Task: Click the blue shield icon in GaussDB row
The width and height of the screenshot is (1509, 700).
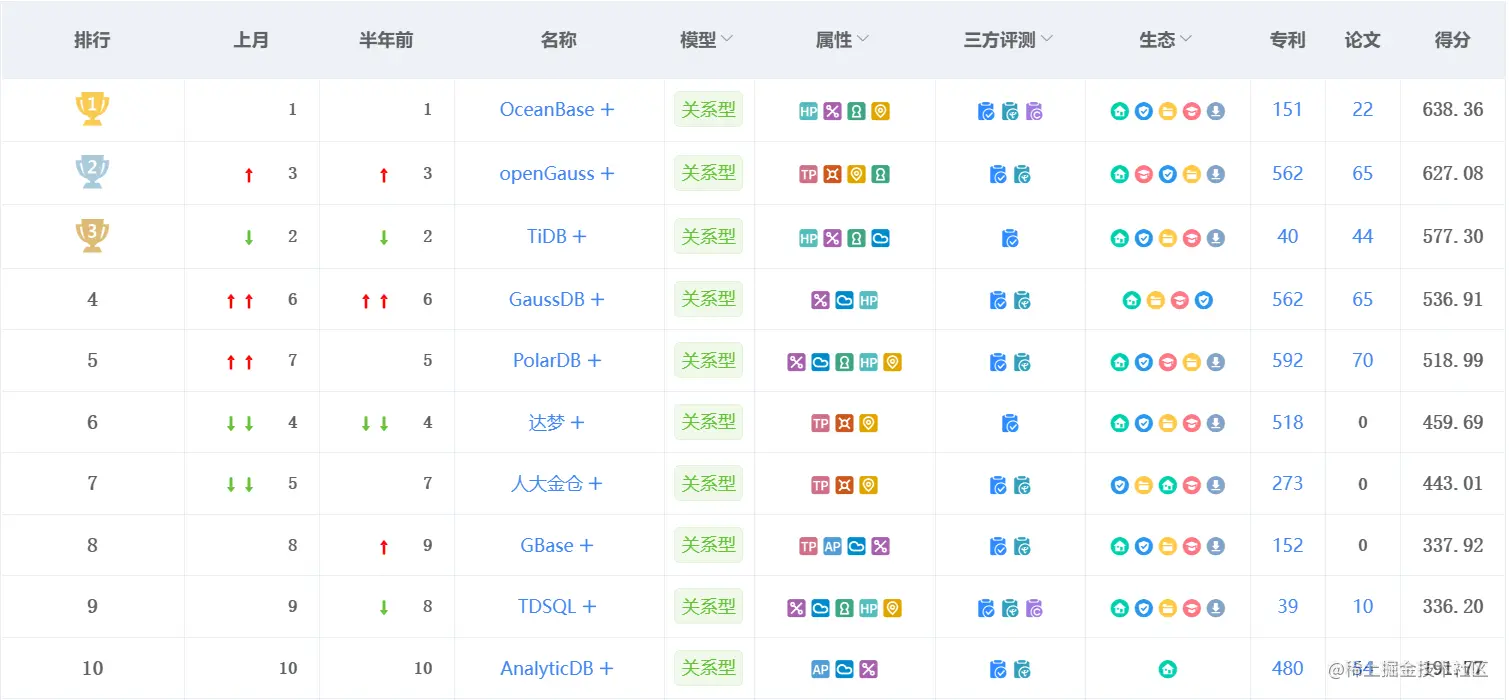Action: coord(1204,300)
